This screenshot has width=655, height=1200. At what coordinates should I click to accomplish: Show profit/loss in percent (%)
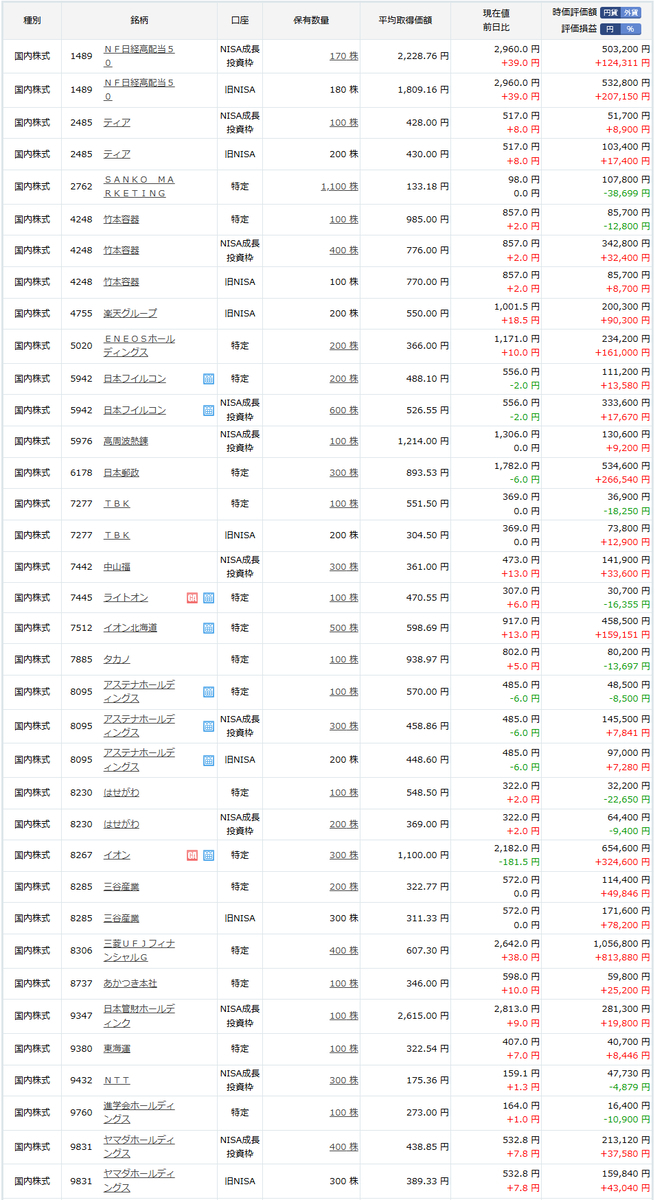(630, 28)
